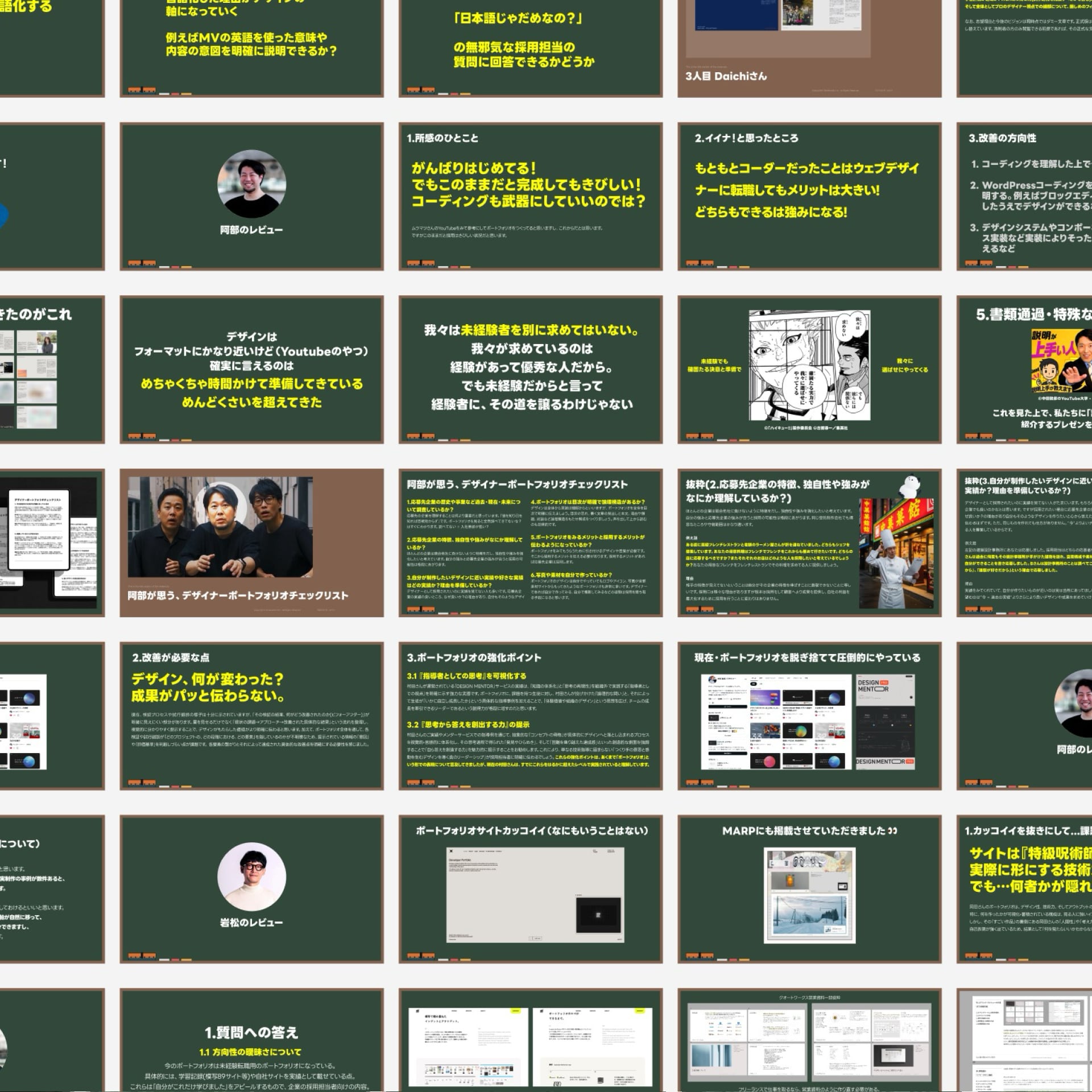Open '3.ポートフォリオの強化ポイント' slide

tap(530, 715)
